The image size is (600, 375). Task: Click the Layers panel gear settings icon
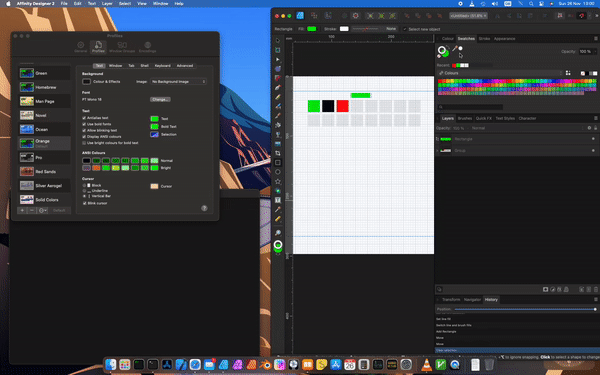click(589, 128)
